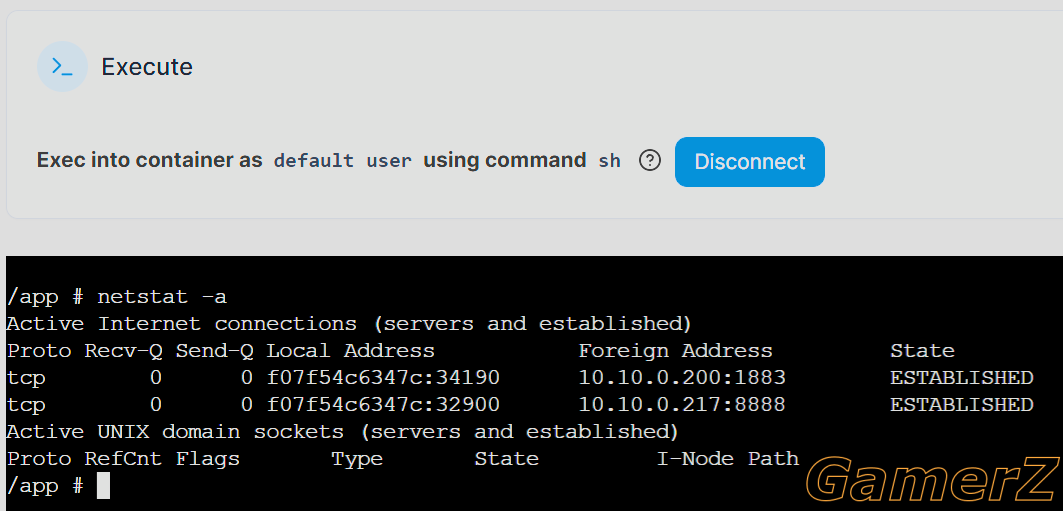The height and width of the screenshot is (511, 1063).
Task: Click the Execute heading text
Action: click(x=147, y=67)
